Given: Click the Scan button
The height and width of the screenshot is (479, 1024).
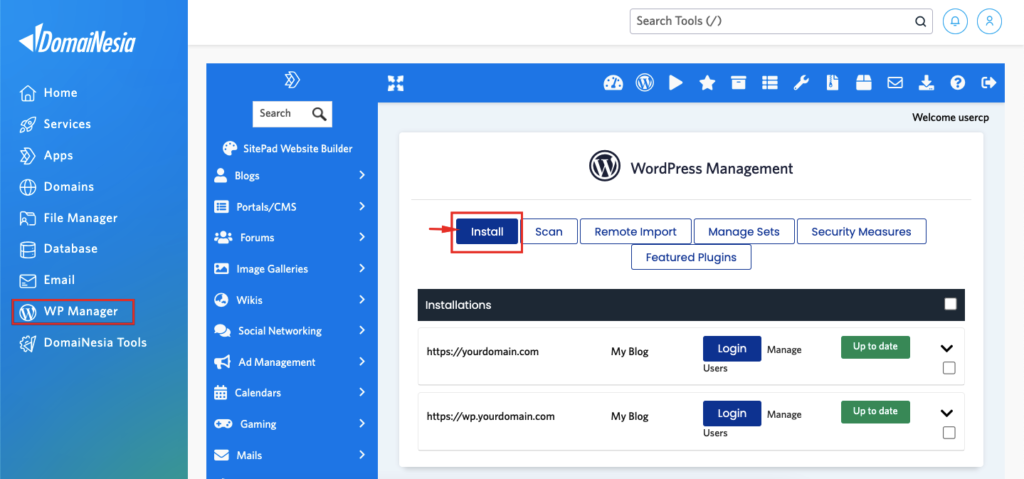Looking at the screenshot, I should 549,231.
